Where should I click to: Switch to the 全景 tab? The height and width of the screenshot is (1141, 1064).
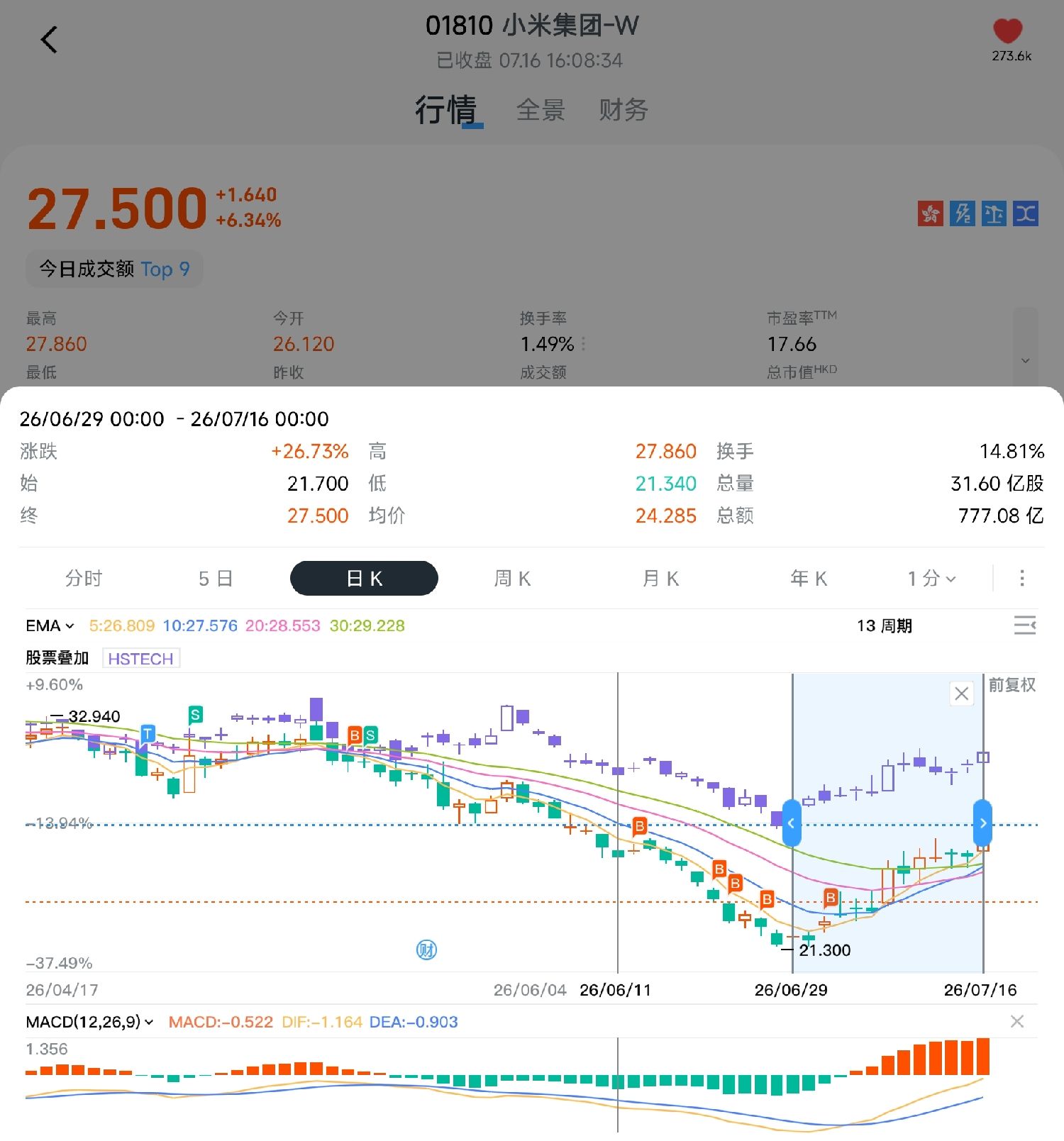click(x=541, y=110)
